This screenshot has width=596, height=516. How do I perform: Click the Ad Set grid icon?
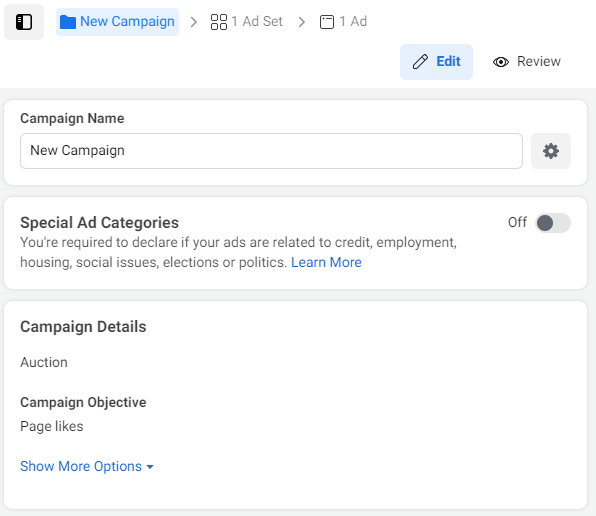tap(219, 22)
